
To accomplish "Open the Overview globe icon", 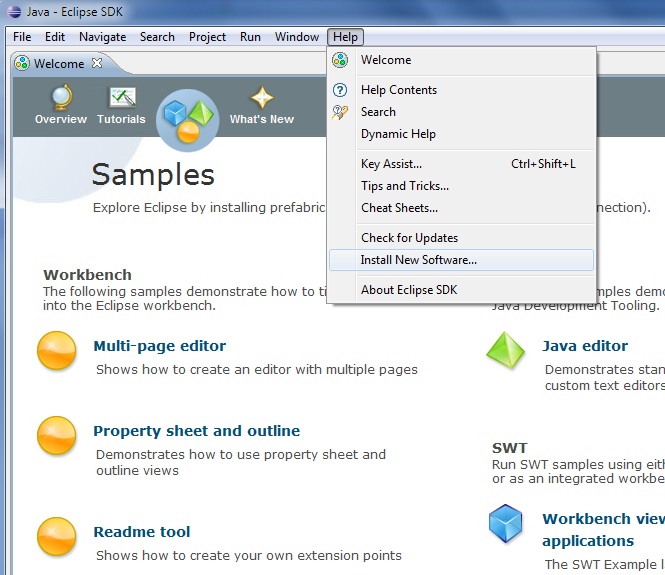I will pos(62,98).
